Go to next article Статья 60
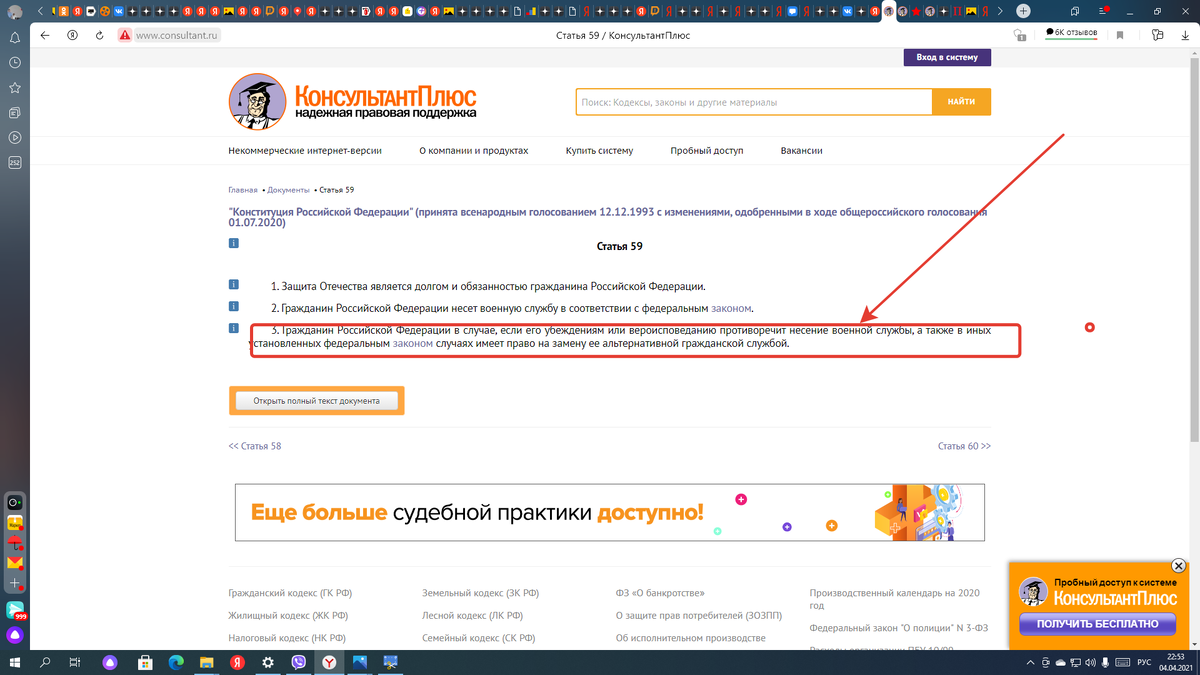 coord(964,446)
